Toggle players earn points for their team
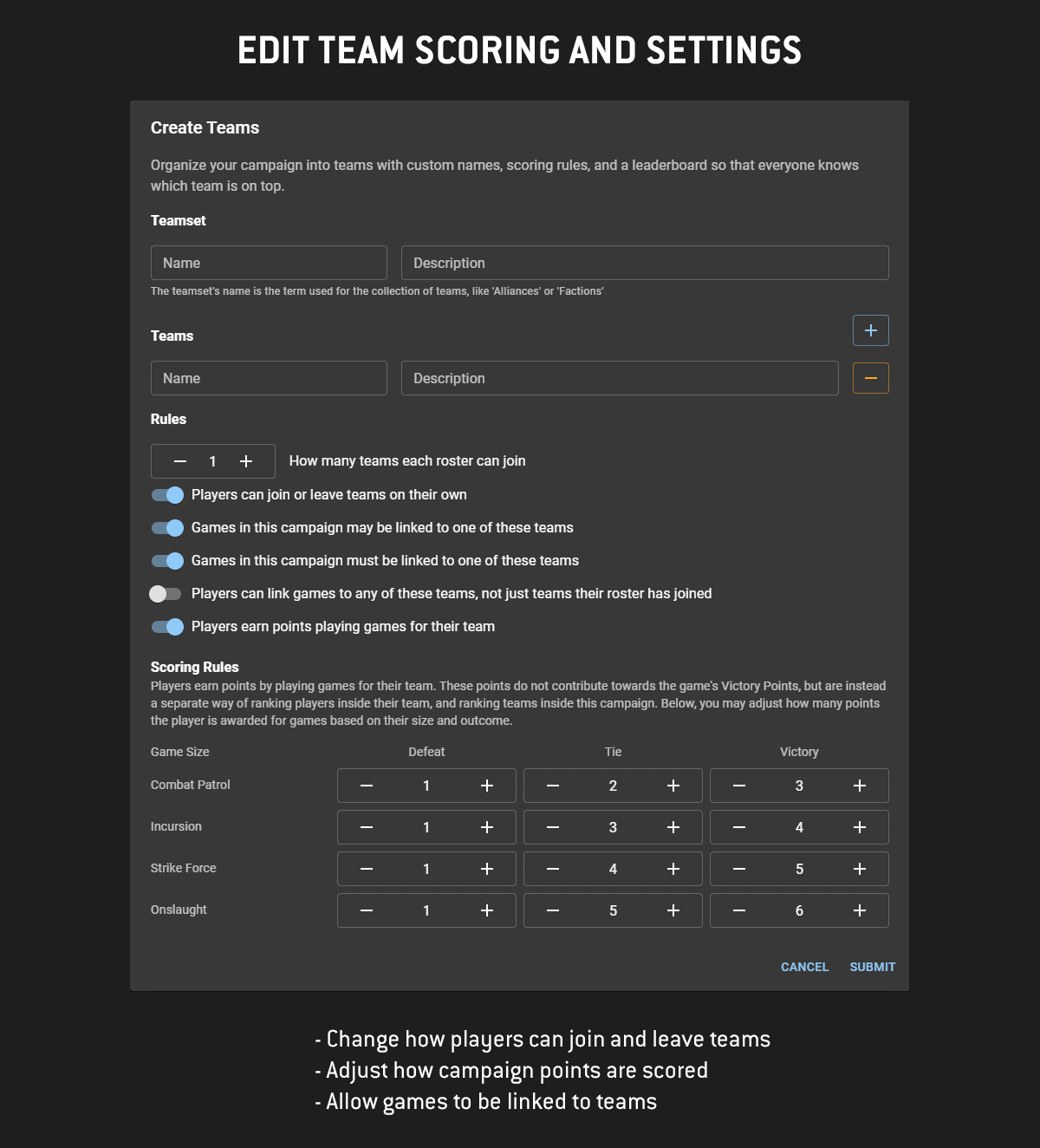The image size is (1040, 1148). [x=167, y=627]
